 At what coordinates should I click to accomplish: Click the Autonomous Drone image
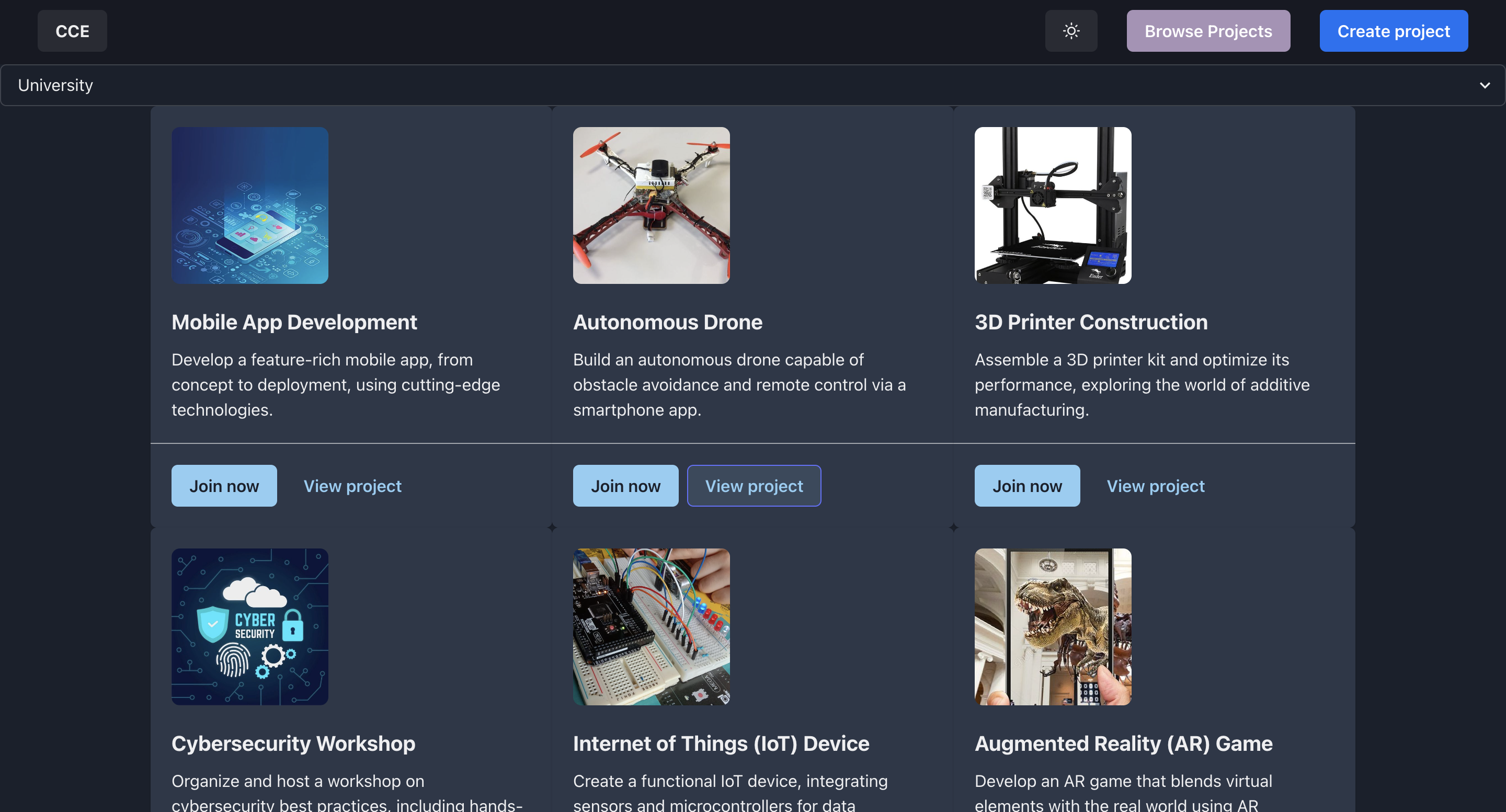[x=651, y=205]
